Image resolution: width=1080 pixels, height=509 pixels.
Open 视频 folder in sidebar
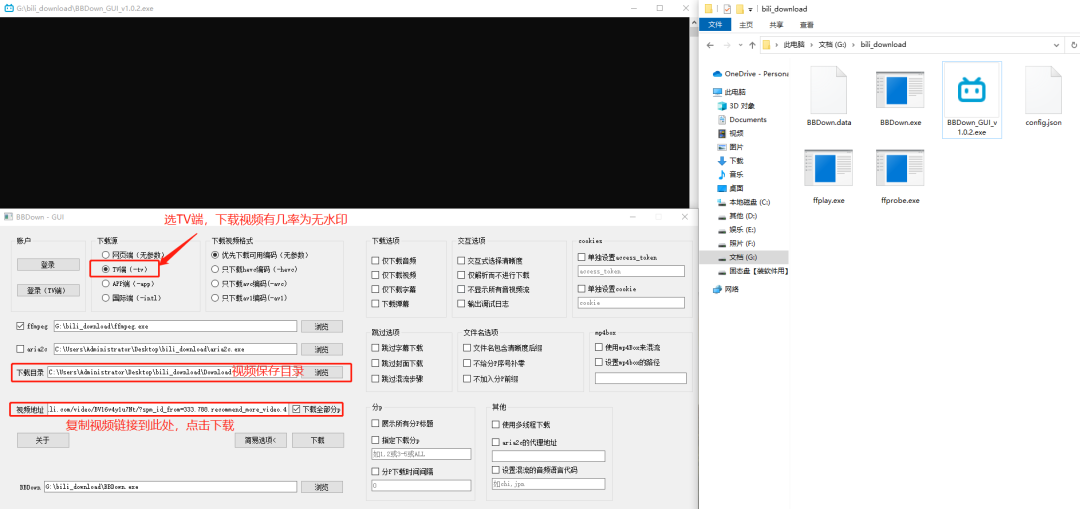click(730, 134)
